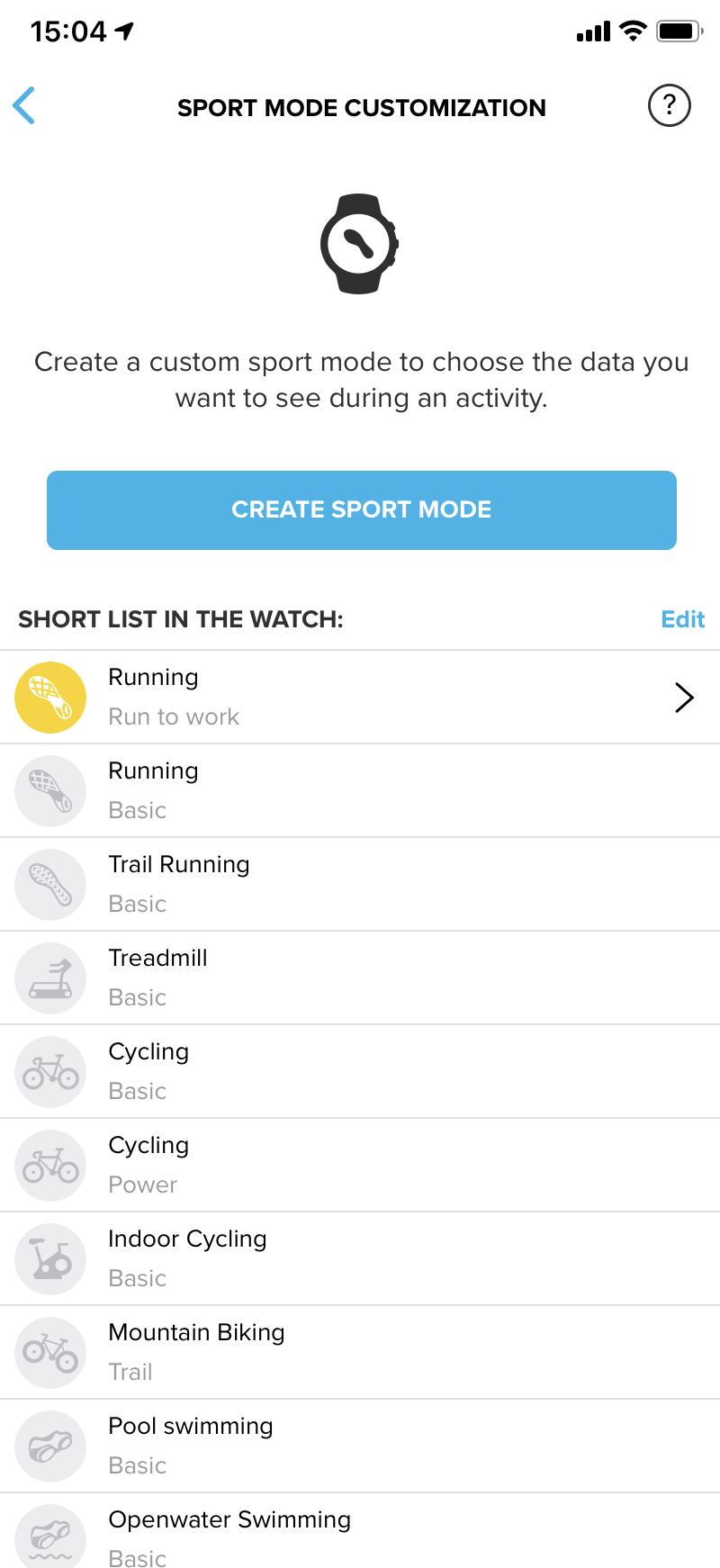Tap the Treadmill icon
720x1568 pixels.
coord(50,978)
